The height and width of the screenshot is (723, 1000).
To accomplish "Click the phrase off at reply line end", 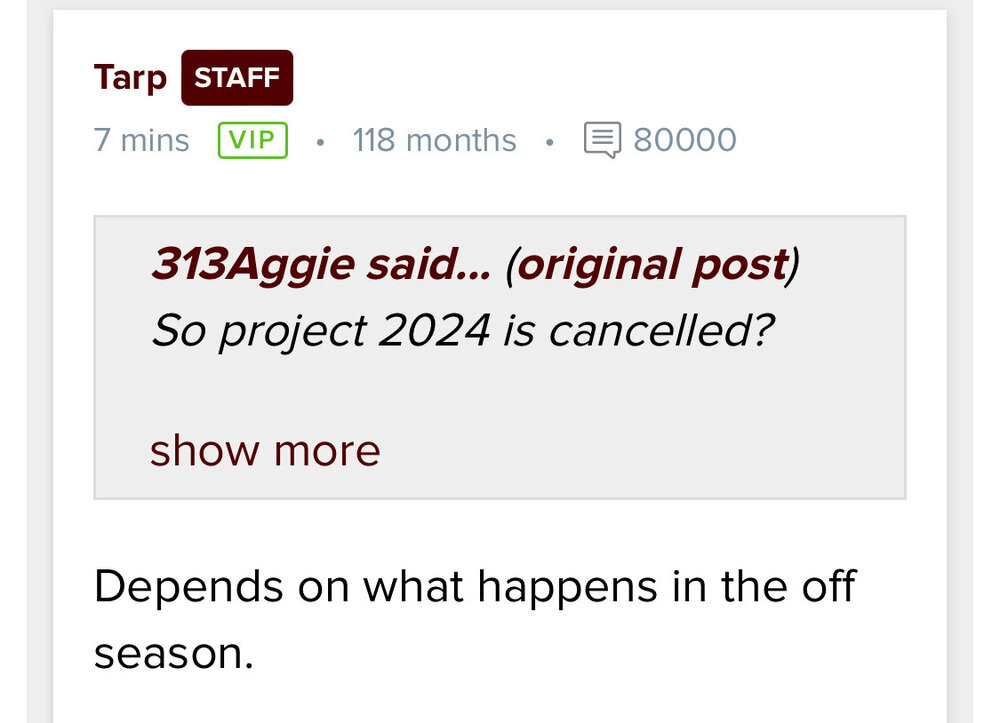I will pyautogui.click(x=828, y=587).
